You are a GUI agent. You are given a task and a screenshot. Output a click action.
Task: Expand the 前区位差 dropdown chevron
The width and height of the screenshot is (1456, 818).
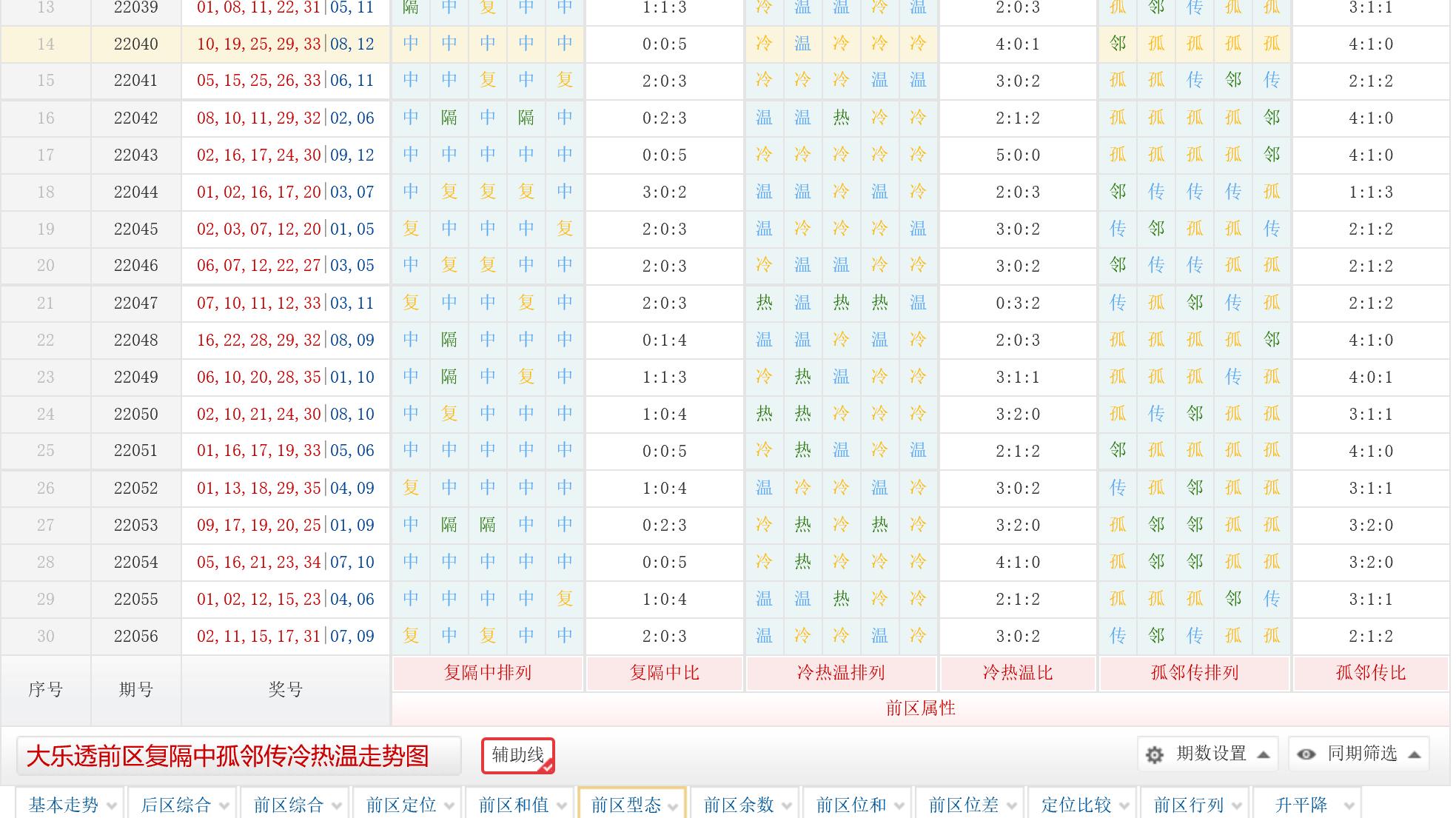click(1012, 806)
